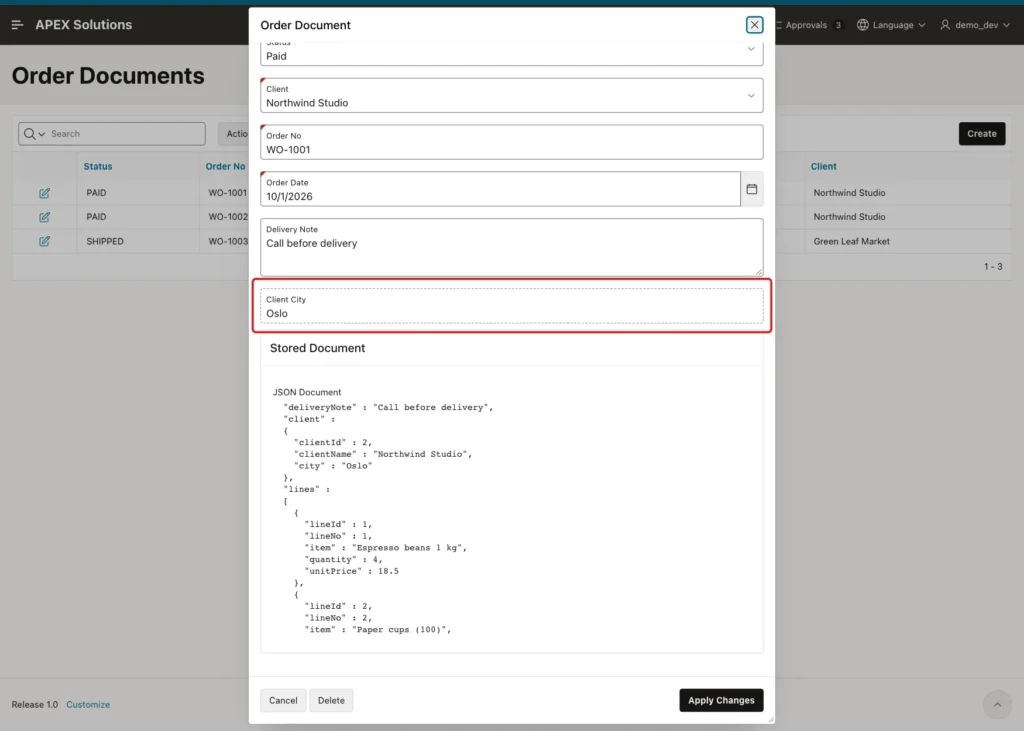Viewport: 1024px width, 731px height.
Task: Grab the Delivery Note resize handle
Action: pos(759,271)
